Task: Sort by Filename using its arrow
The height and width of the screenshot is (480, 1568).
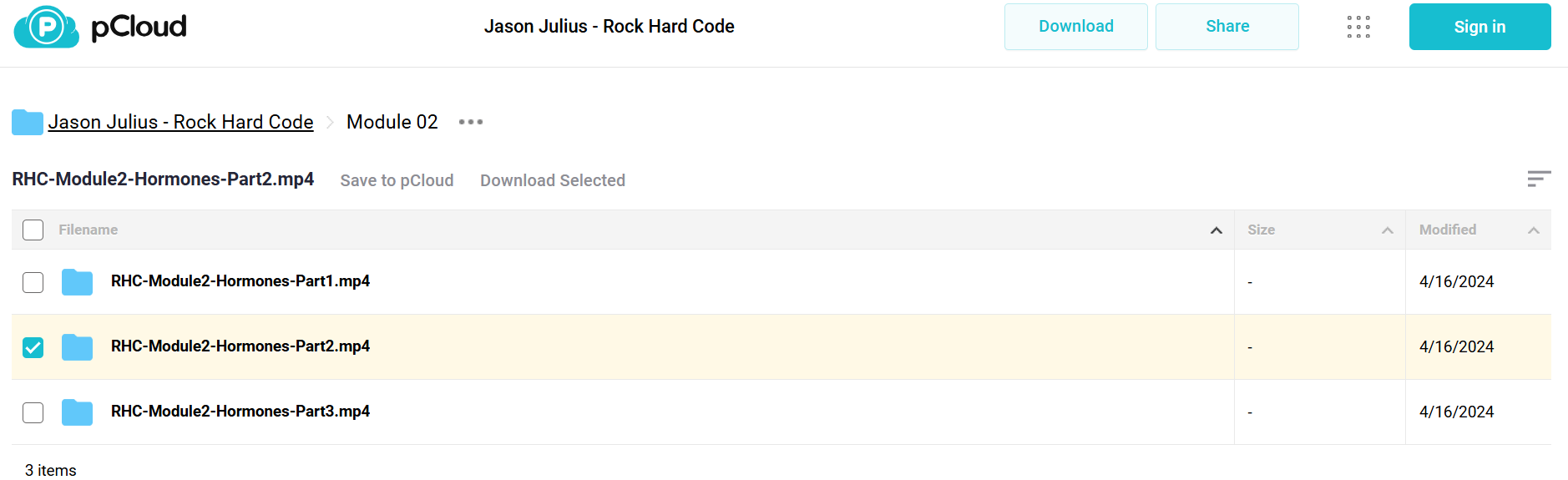Action: (x=1216, y=230)
